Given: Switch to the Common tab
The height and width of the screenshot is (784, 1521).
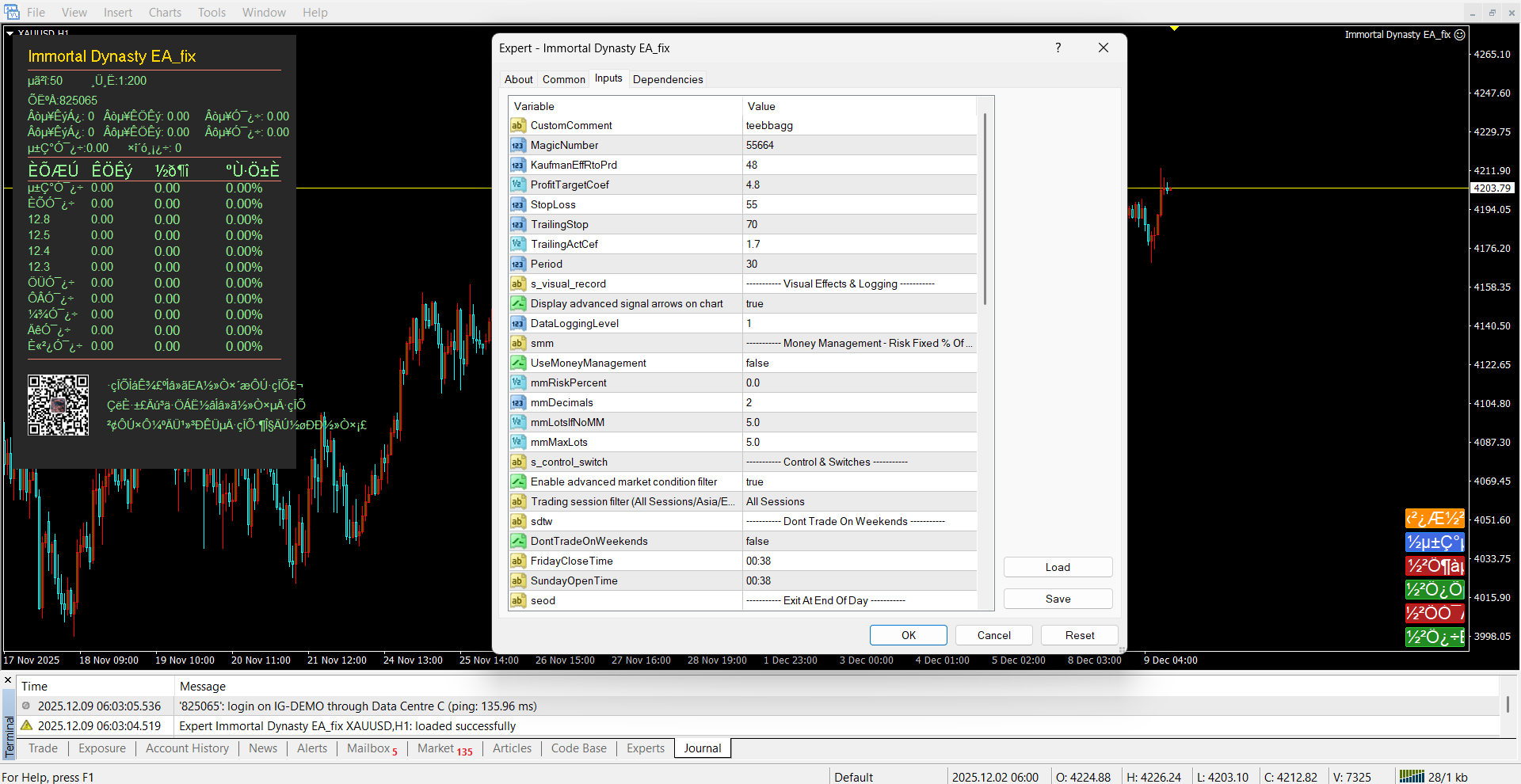Looking at the screenshot, I should [563, 79].
